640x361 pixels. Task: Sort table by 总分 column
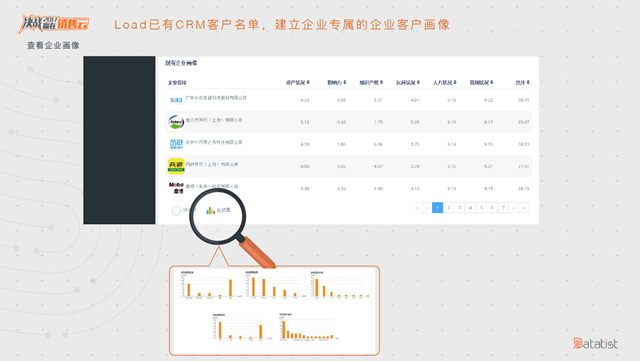point(522,82)
